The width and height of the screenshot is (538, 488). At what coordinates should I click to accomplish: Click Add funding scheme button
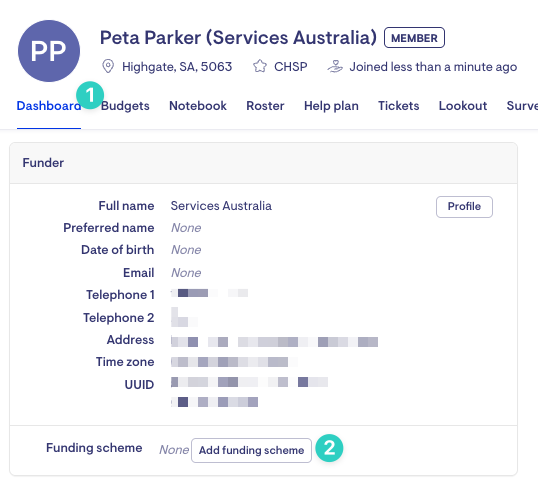click(252, 450)
